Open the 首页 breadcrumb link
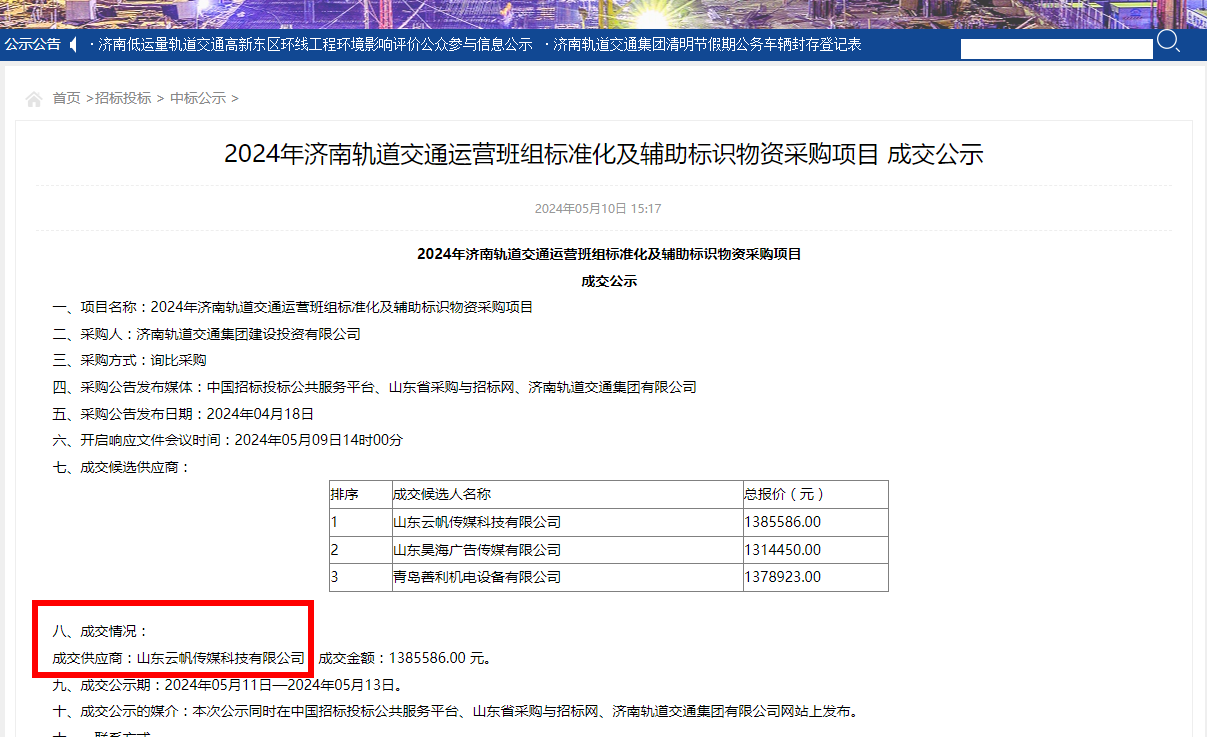 pos(64,97)
